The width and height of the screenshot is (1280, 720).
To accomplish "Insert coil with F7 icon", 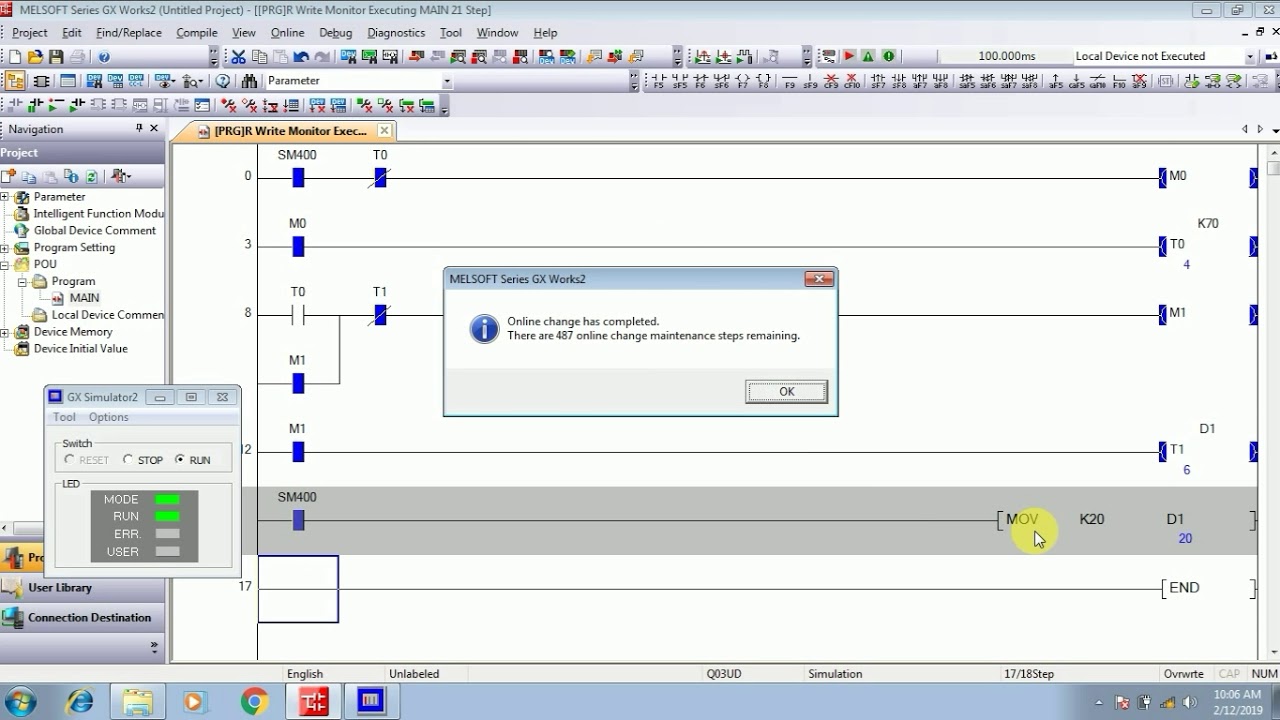I will click(743, 81).
